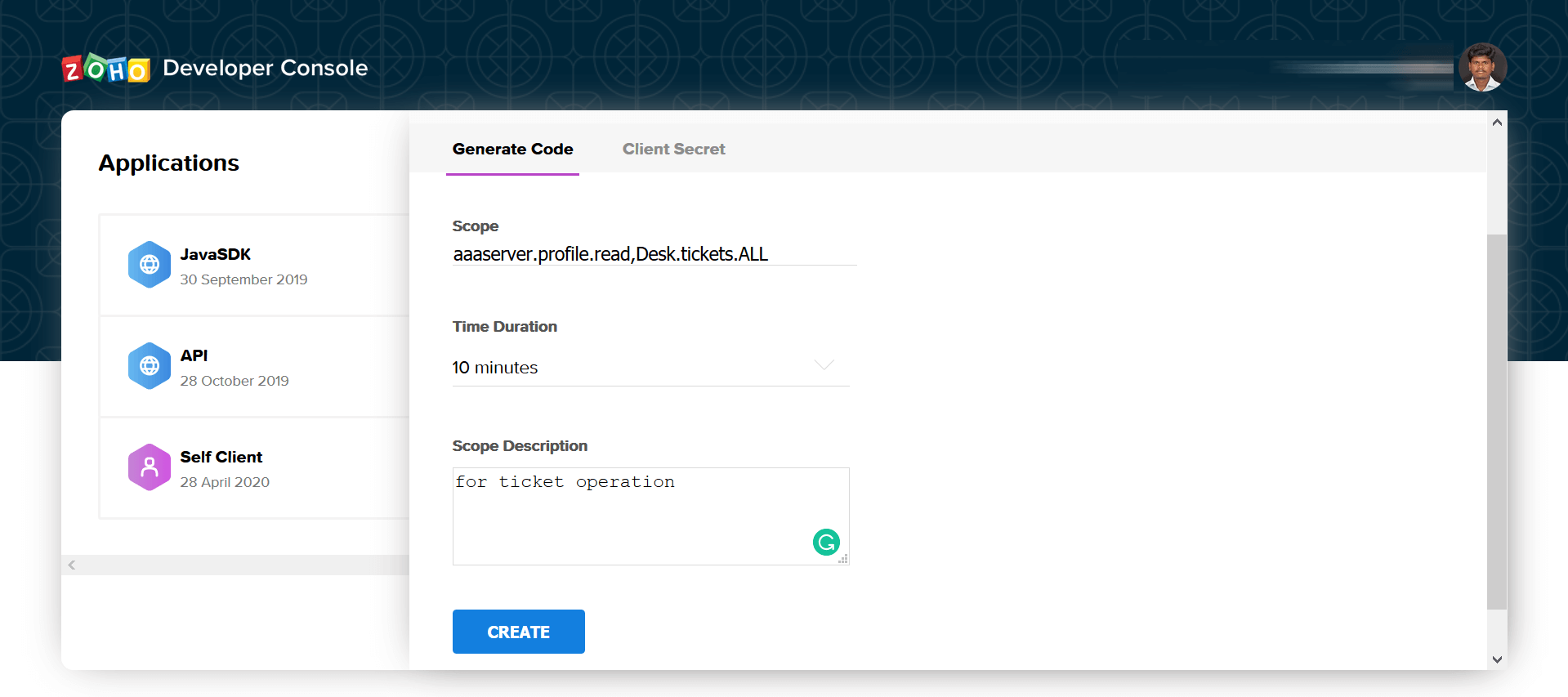Image resolution: width=1568 pixels, height=697 pixels.
Task: Click the JavaSDK globe hexagon icon
Action: point(150,265)
